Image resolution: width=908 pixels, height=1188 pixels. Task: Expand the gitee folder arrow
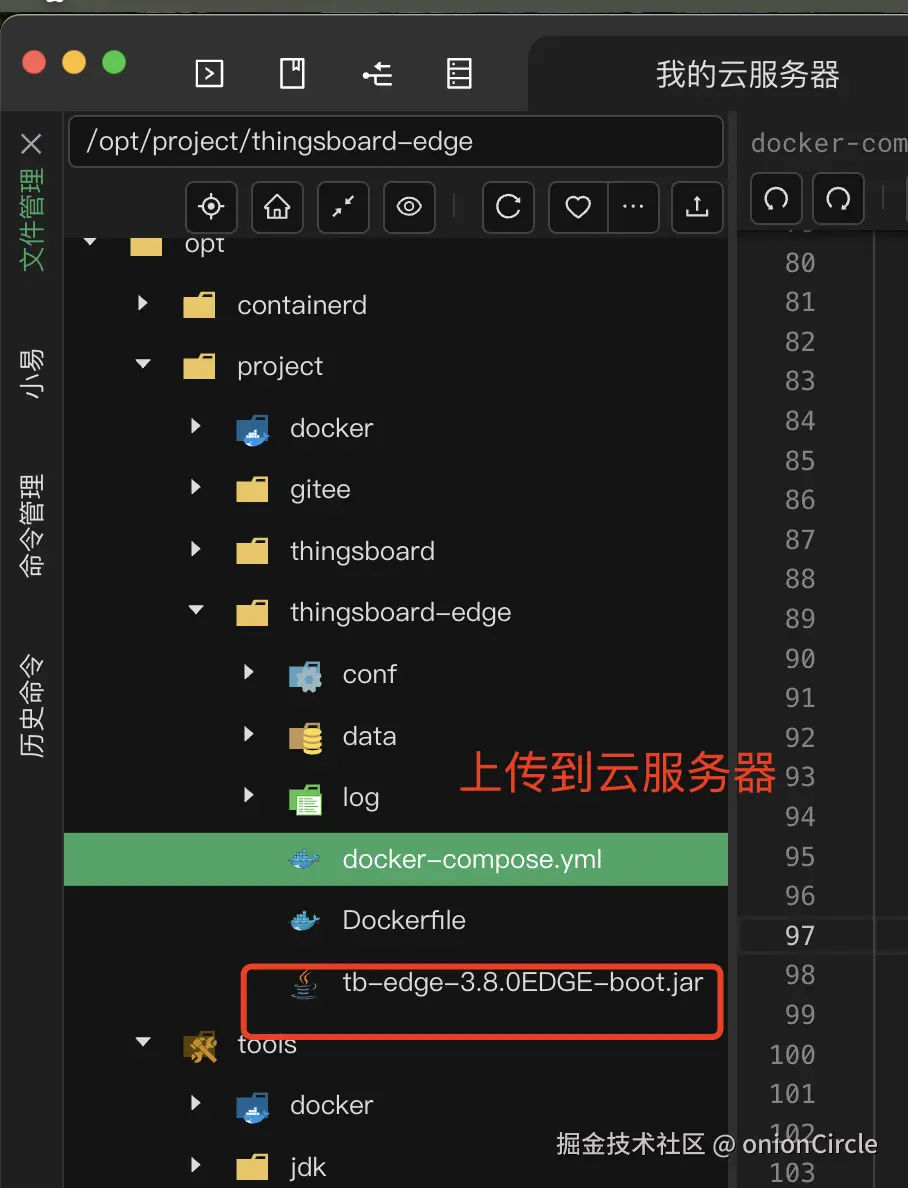click(196, 487)
